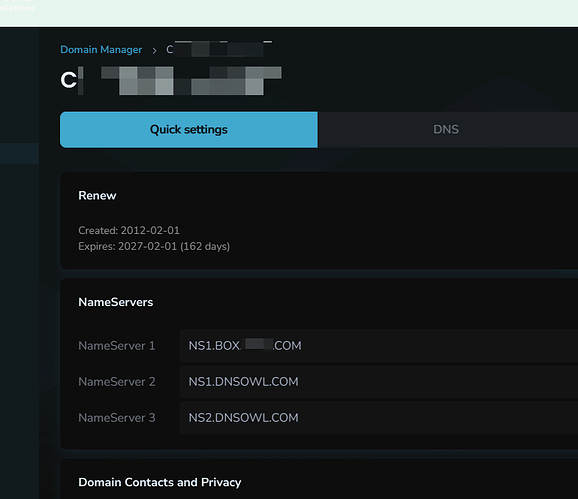Click the NameServer 1 label
This screenshot has width=578, height=499.
[116, 346]
